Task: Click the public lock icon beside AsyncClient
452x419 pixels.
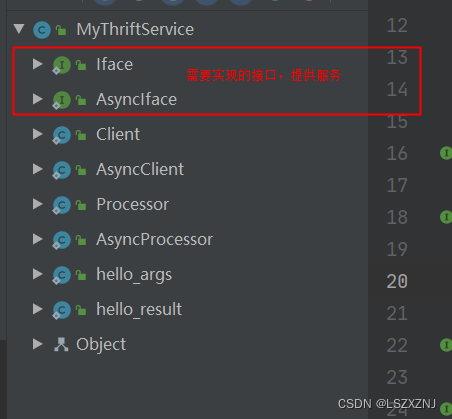Action: pyautogui.click(x=81, y=170)
